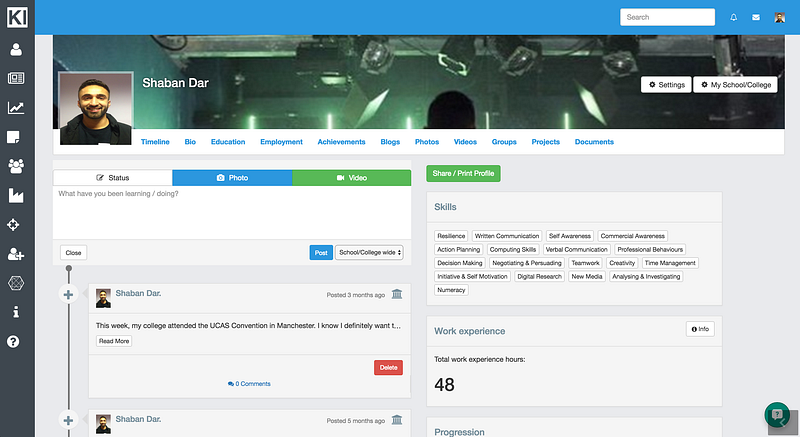Open the help question mark icon in sidebar
800x437 pixels.
(x=13, y=342)
